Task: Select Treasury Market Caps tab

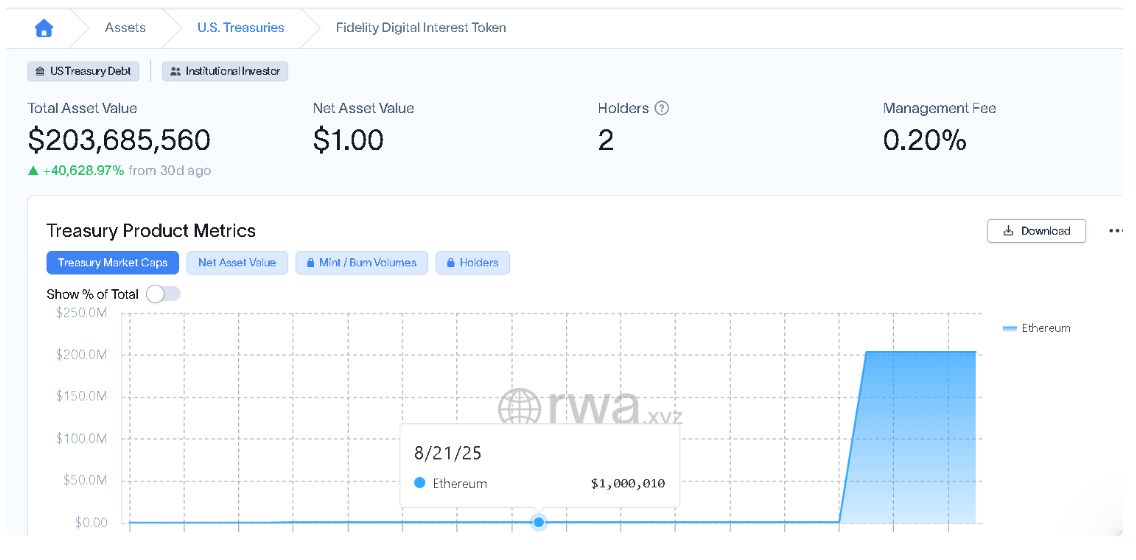Action: (112, 263)
